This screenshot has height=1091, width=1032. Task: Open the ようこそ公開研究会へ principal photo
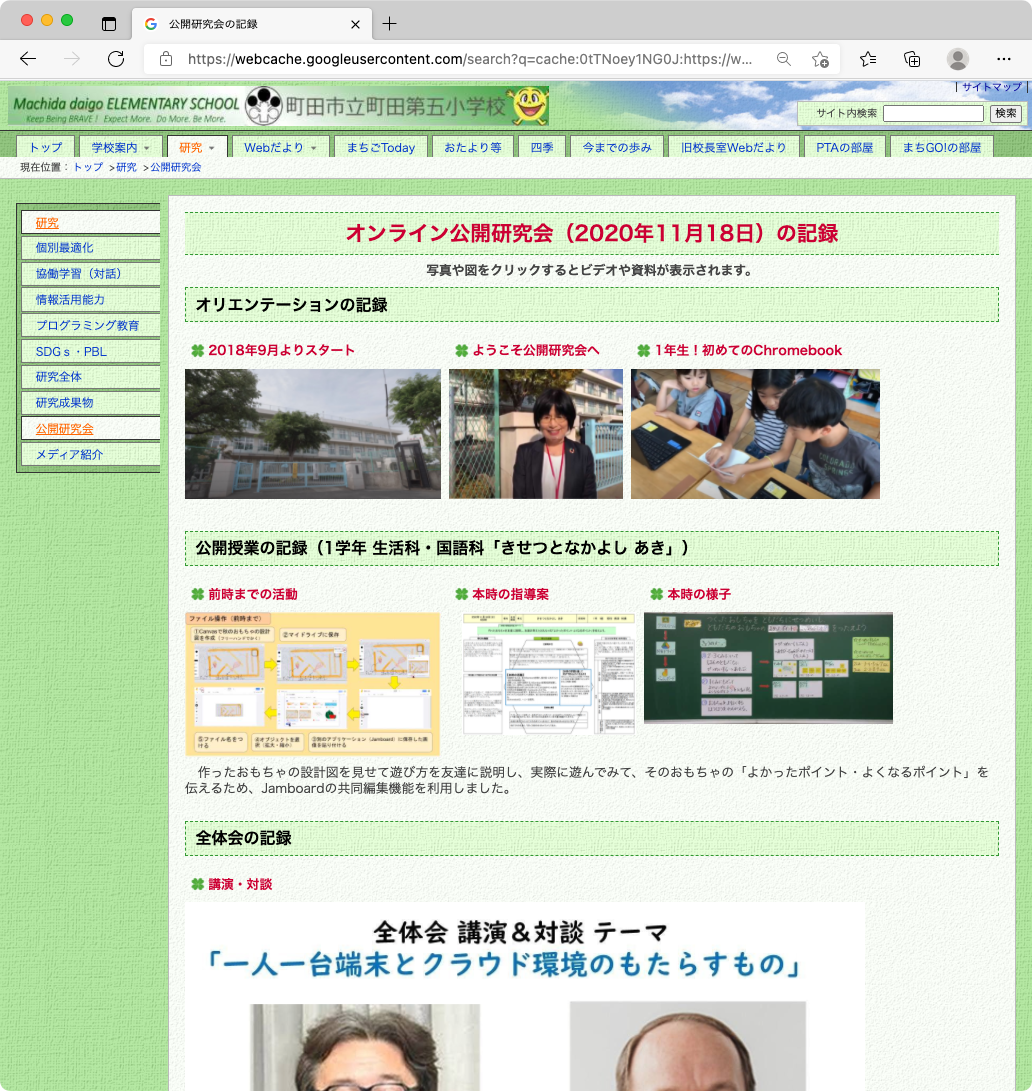536,433
